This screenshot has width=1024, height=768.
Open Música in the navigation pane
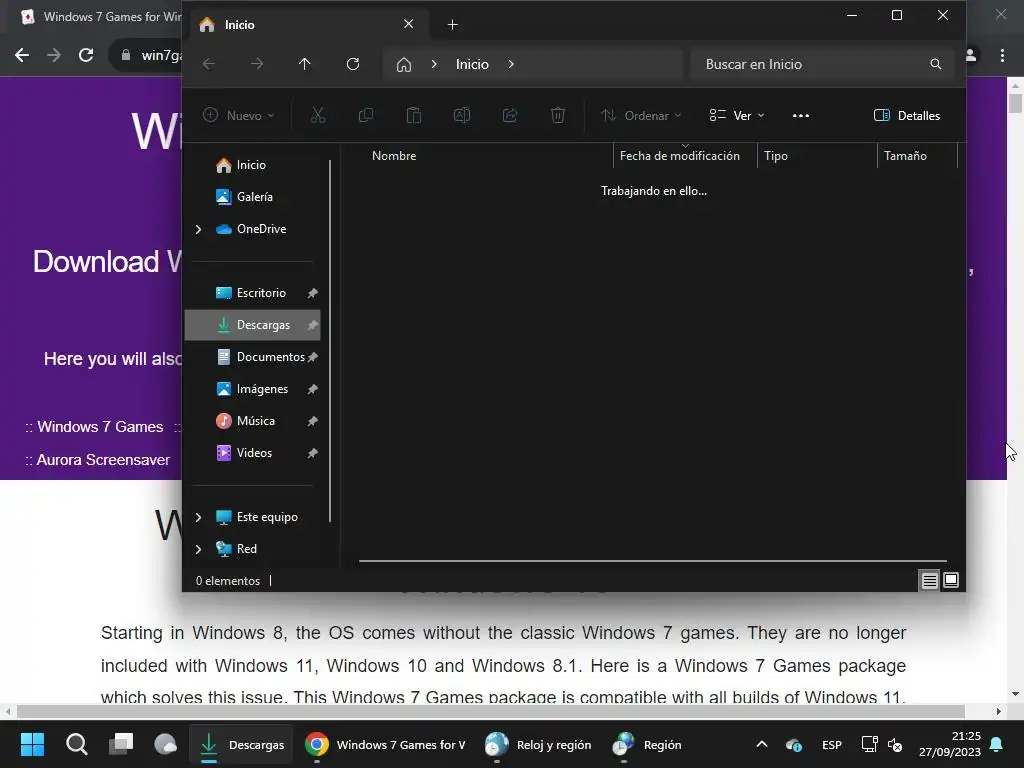point(252,421)
